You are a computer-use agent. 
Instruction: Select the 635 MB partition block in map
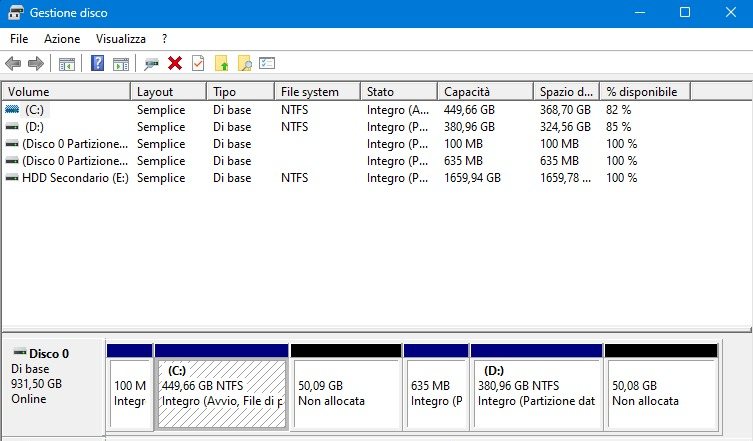point(436,386)
